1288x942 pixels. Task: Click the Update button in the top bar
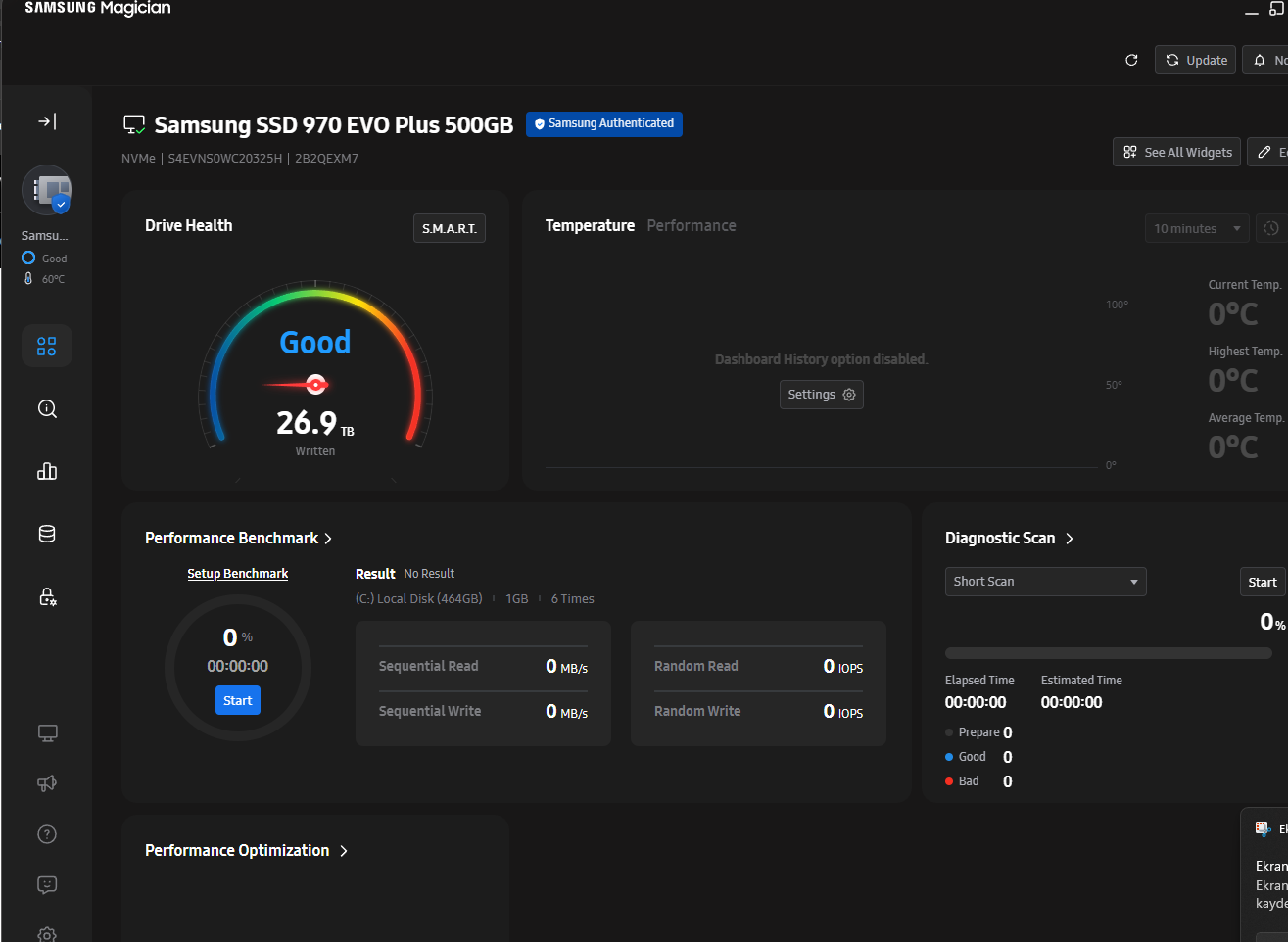(x=1195, y=60)
